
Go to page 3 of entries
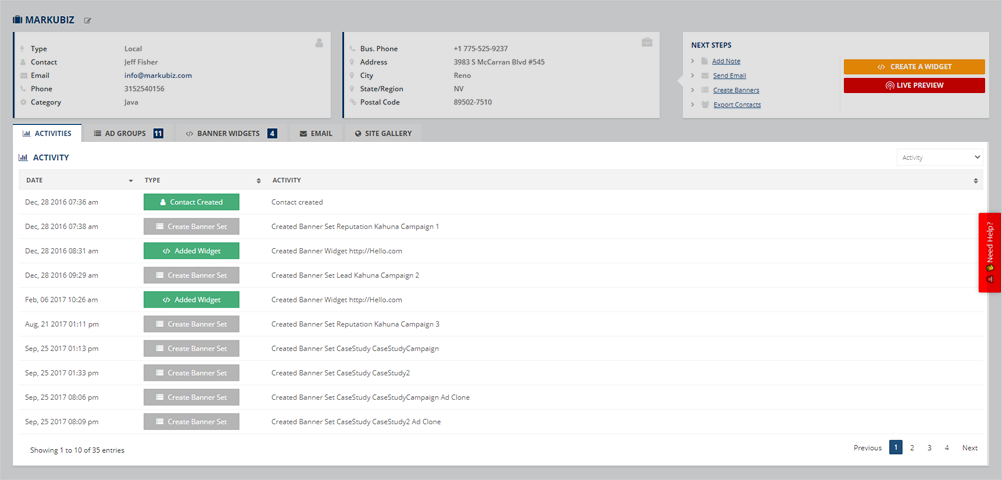pos(929,448)
